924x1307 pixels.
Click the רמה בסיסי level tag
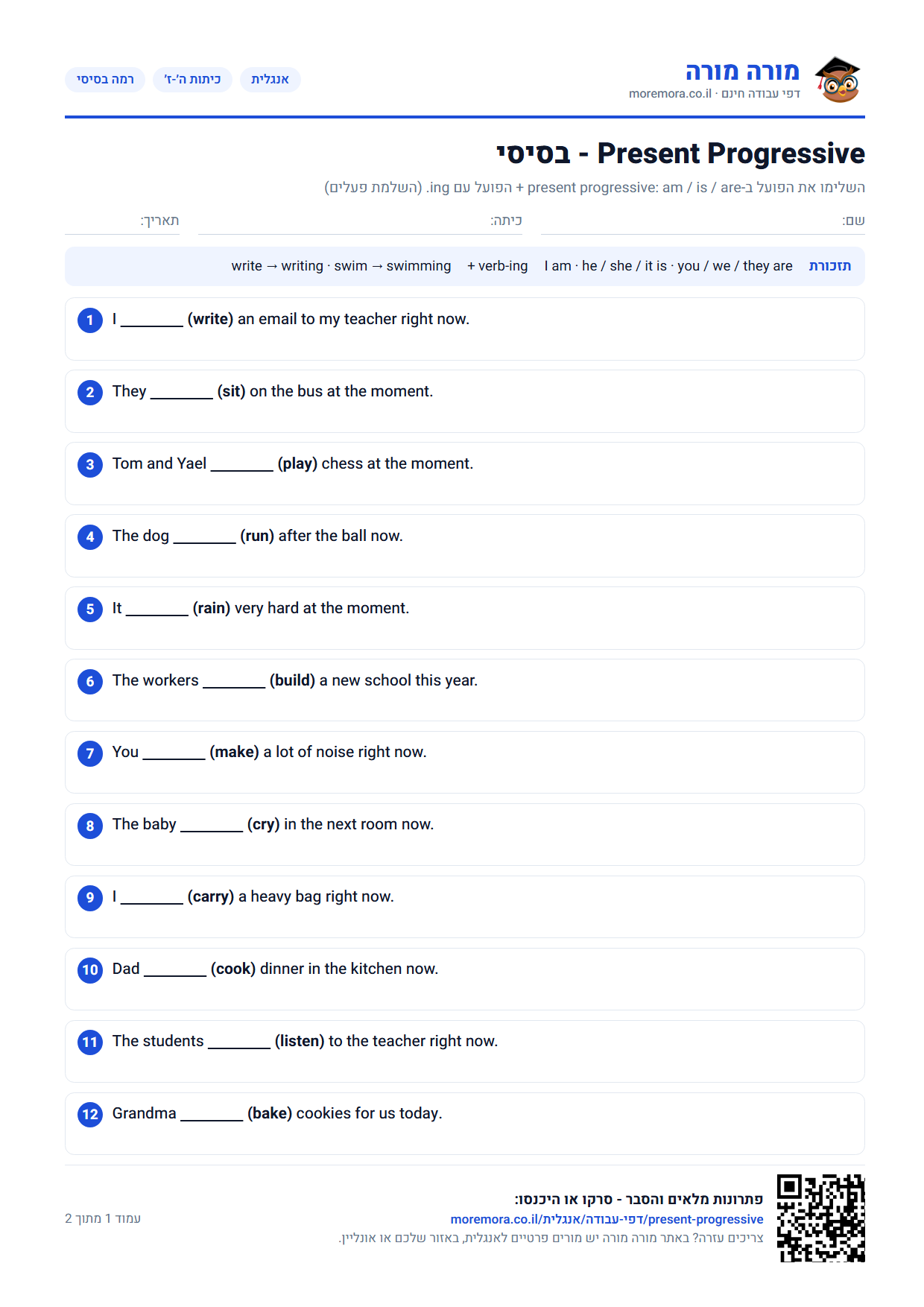105,80
